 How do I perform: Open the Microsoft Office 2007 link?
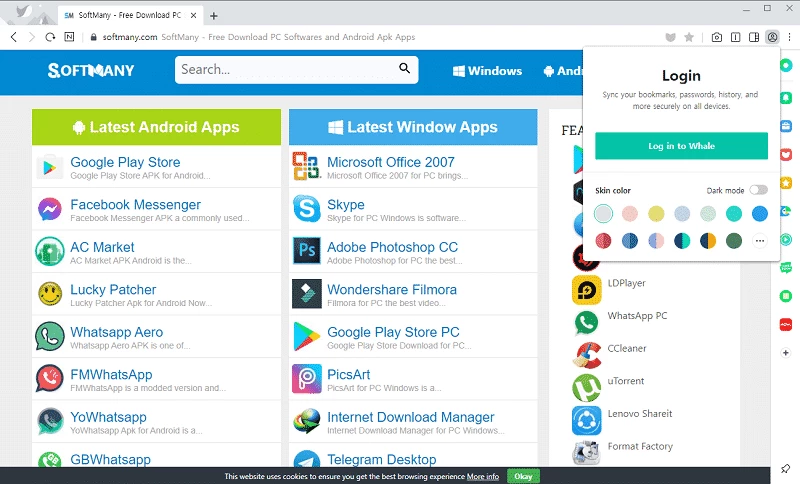click(x=390, y=162)
